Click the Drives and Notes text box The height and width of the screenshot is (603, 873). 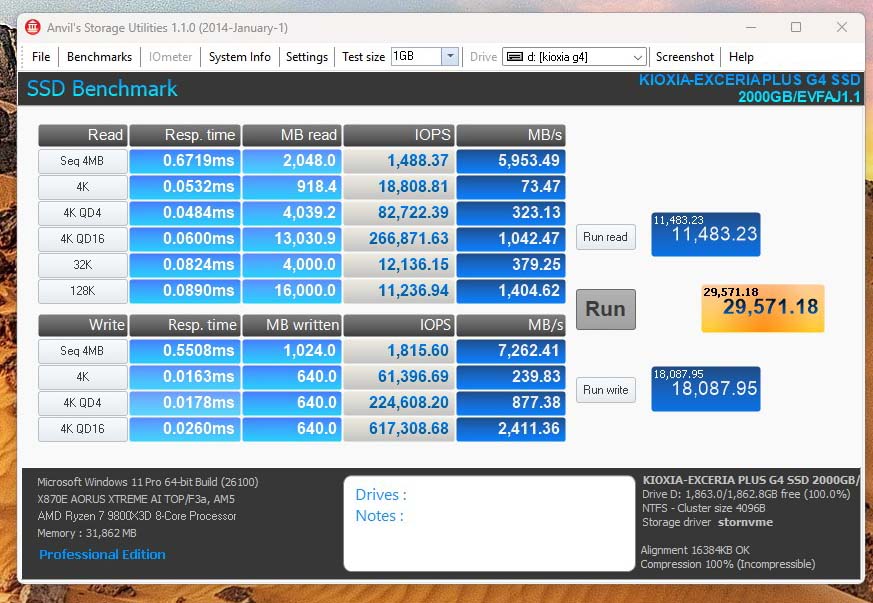click(489, 523)
